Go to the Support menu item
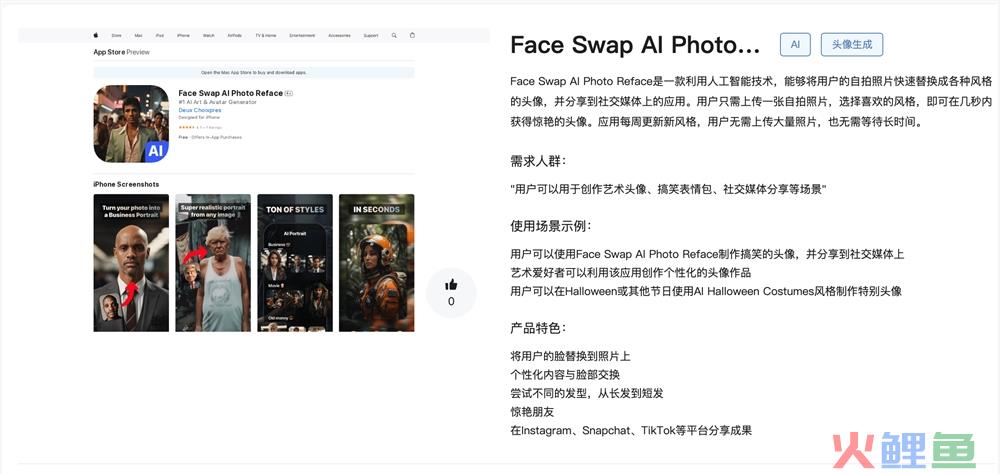This screenshot has height=474, width=1000. click(x=371, y=35)
